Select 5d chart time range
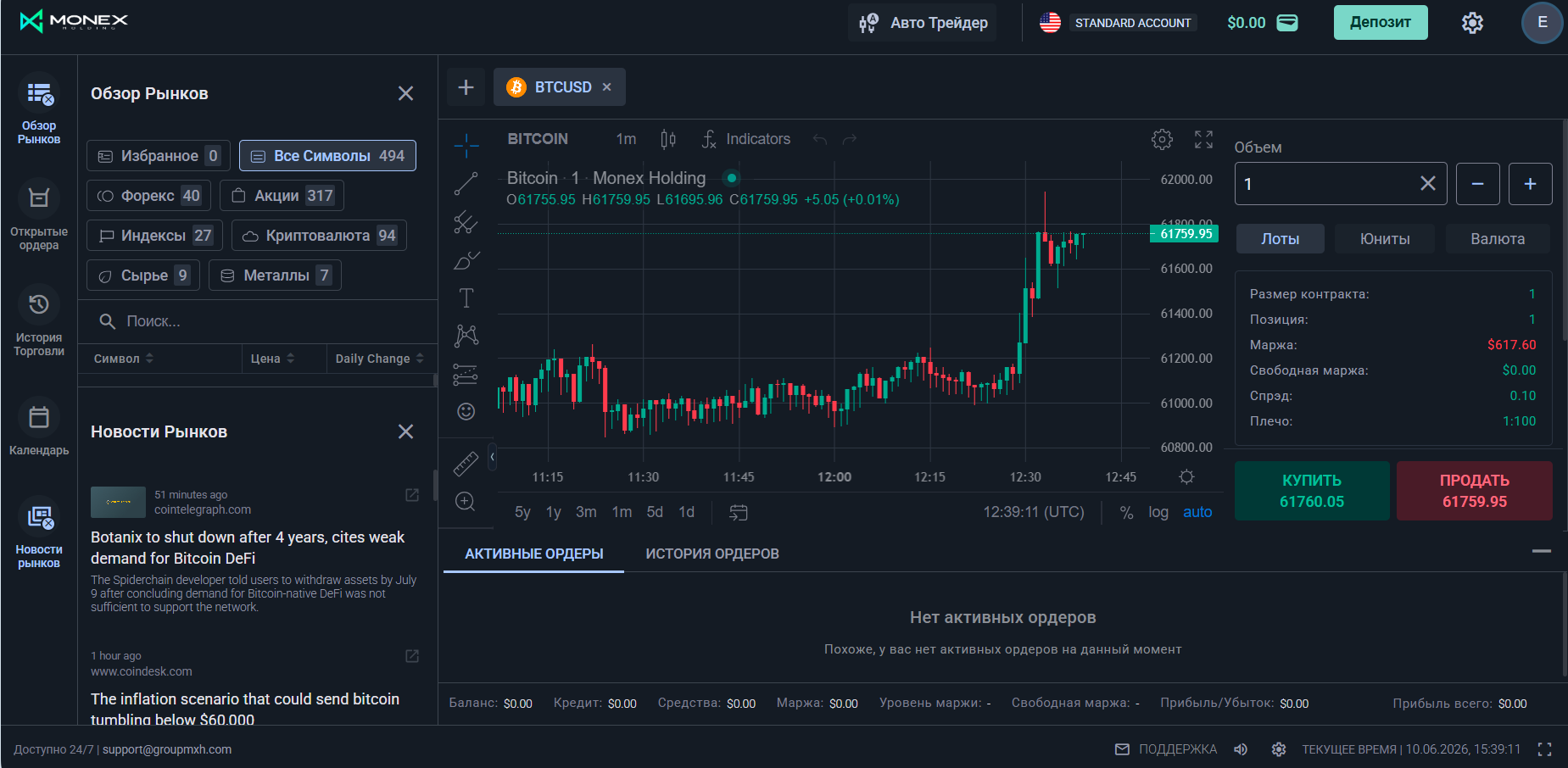 click(655, 512)
